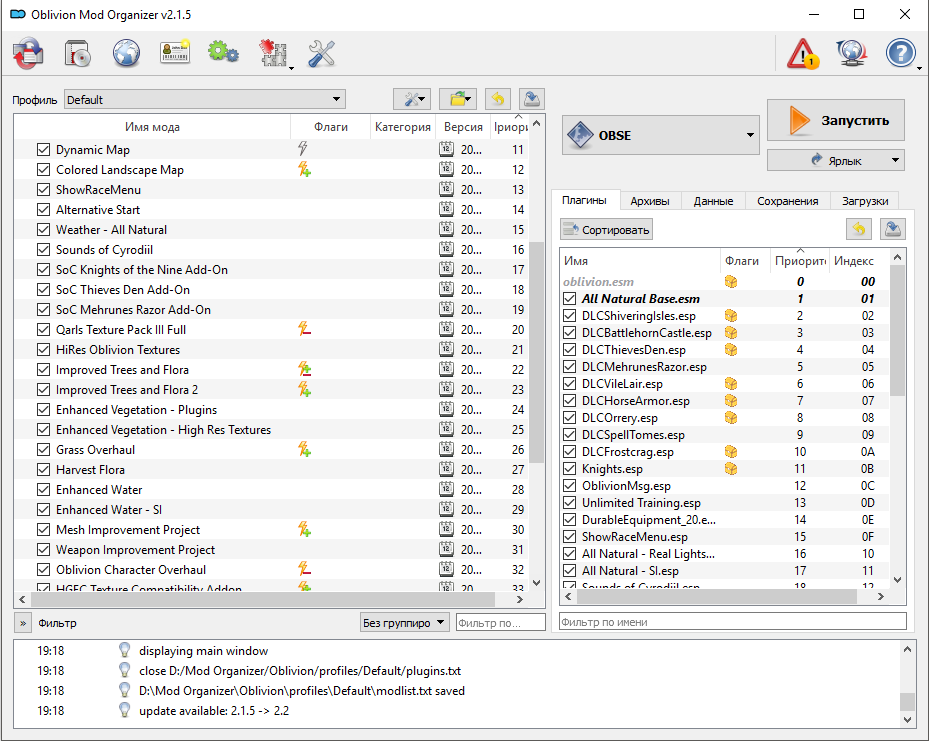929x741 pixels.
Task: Click conflict flag icon for Dynamic Map
Action: coord(303,149)
